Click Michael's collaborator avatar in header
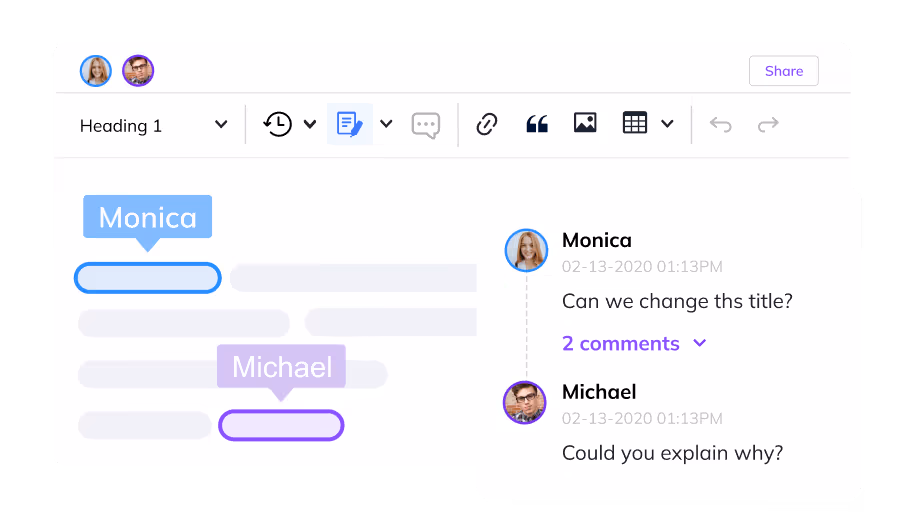The width and height of the screenshot is (904, 512). click(x=138, y=71)
